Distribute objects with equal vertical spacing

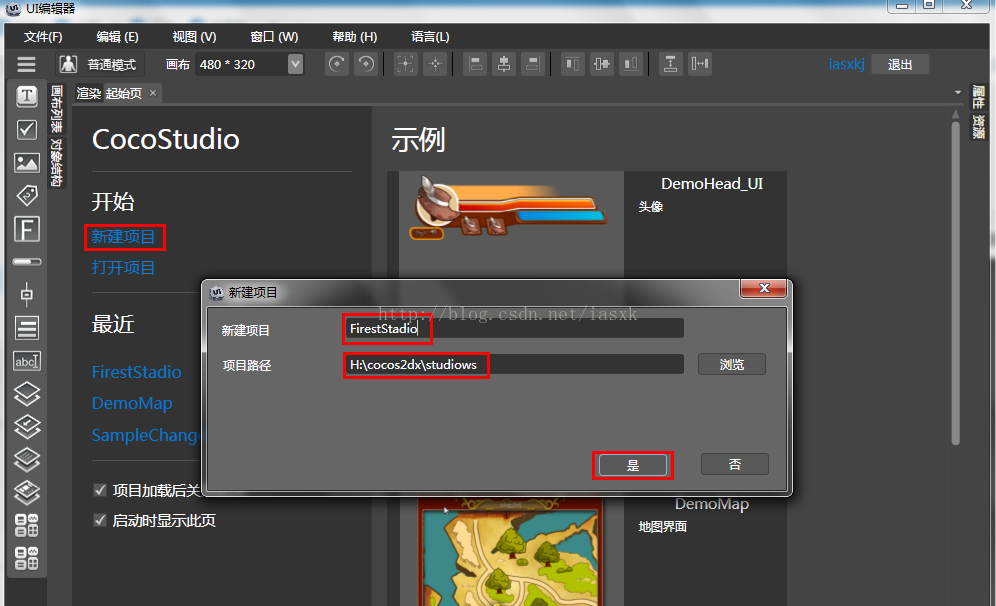[x=670, y=64]
